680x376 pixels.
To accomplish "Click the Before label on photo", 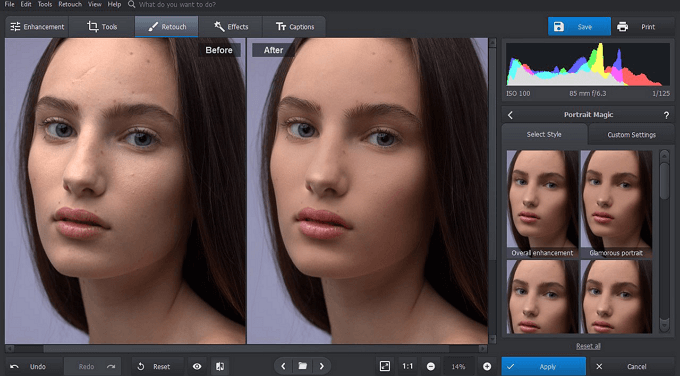I will coord(219,50).
